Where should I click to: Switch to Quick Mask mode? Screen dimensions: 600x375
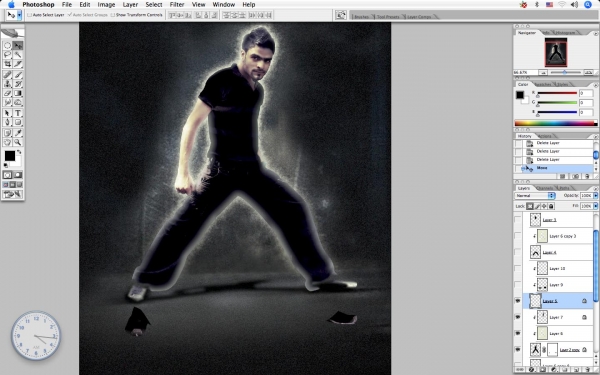(x=18, y=175)
